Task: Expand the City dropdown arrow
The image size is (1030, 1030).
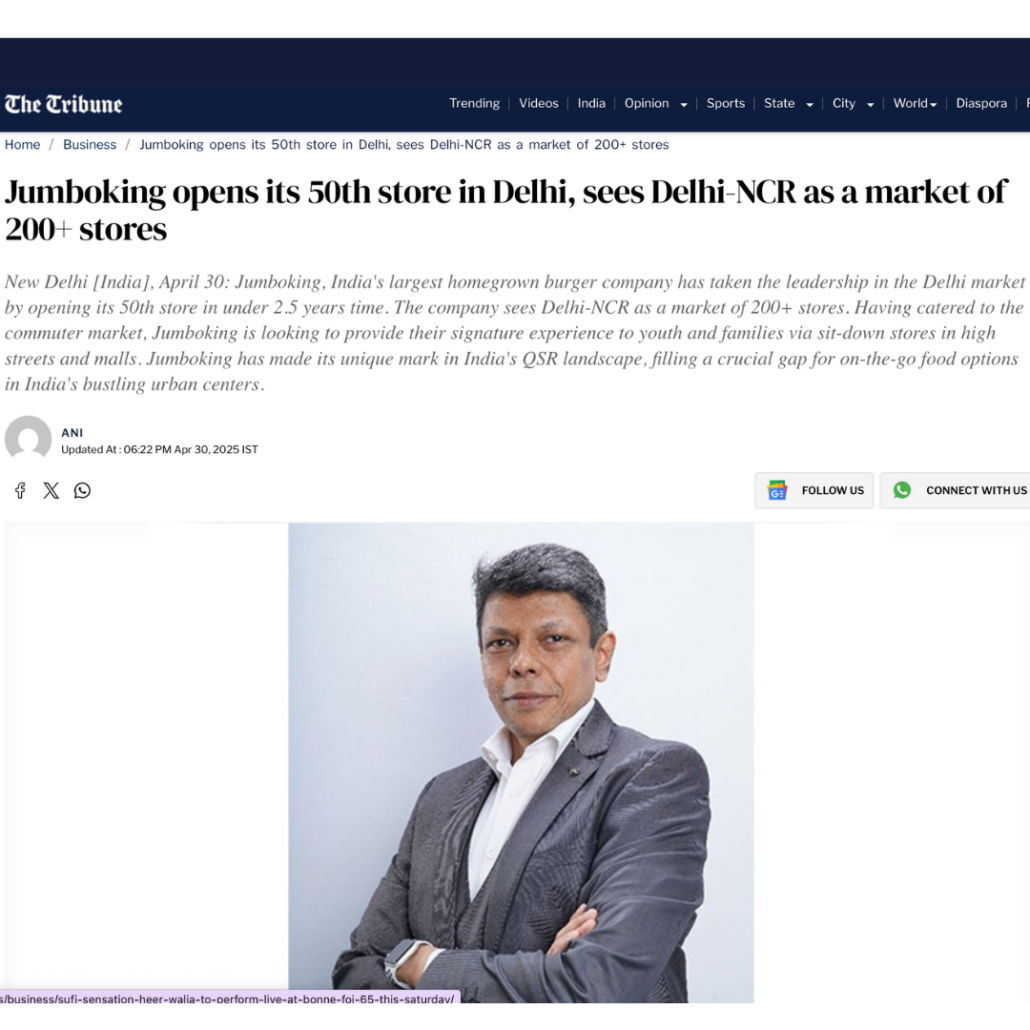Action: pos(870,104)
